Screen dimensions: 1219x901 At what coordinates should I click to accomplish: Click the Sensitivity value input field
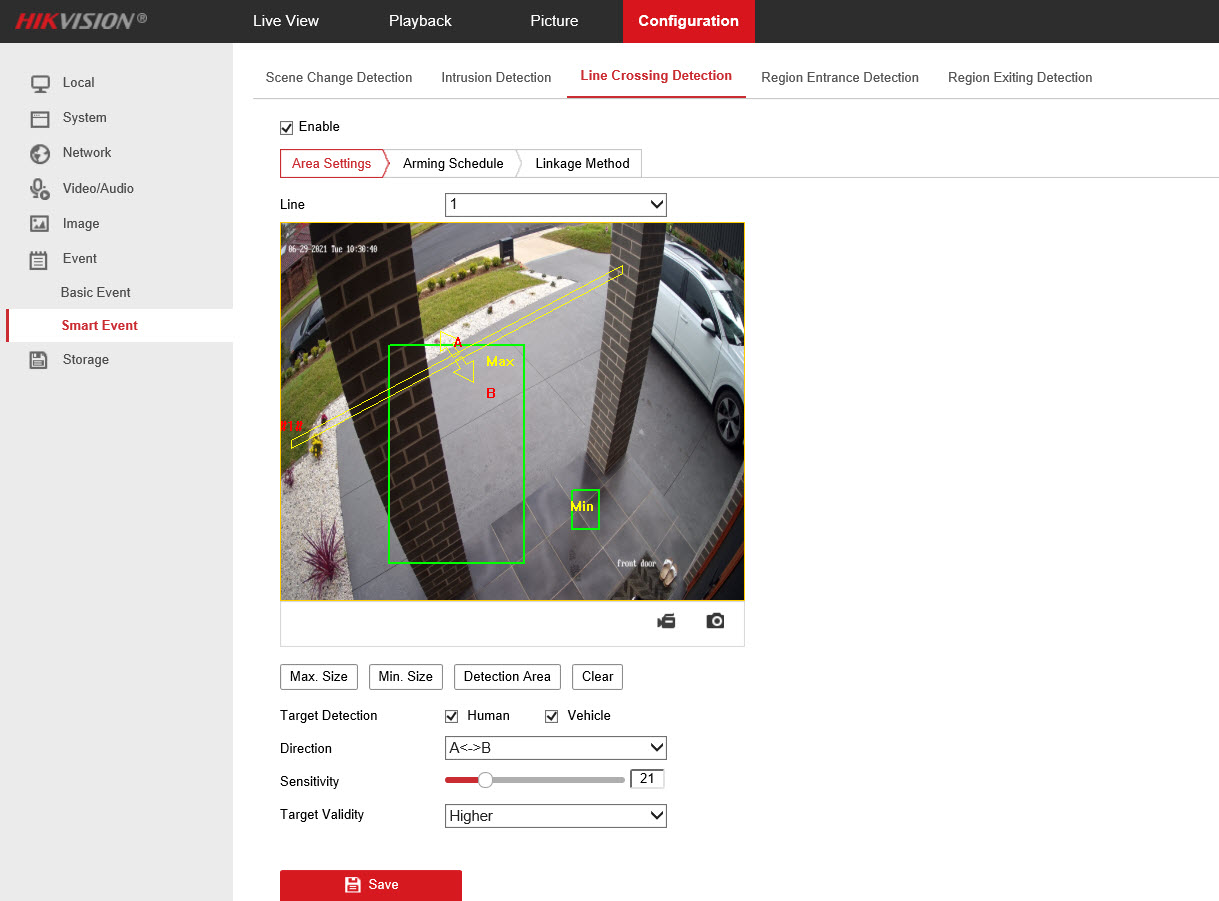click(x=647, y=779)
